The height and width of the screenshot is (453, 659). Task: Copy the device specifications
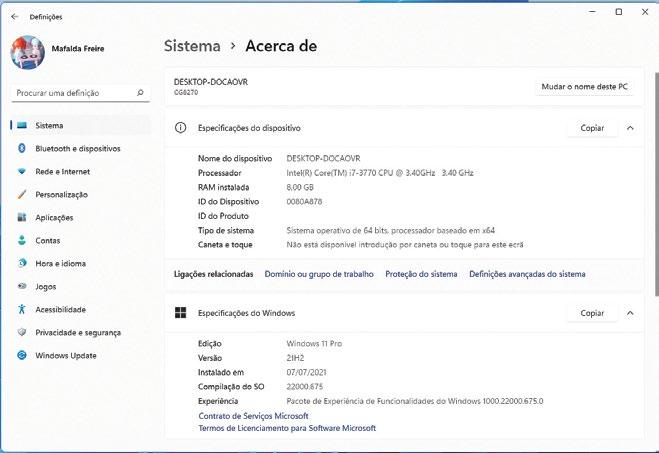point(592,128)
